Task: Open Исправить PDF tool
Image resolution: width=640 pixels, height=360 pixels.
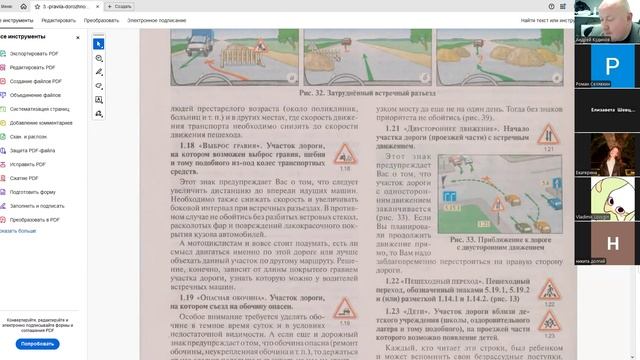Action: (x=28, y=164)
